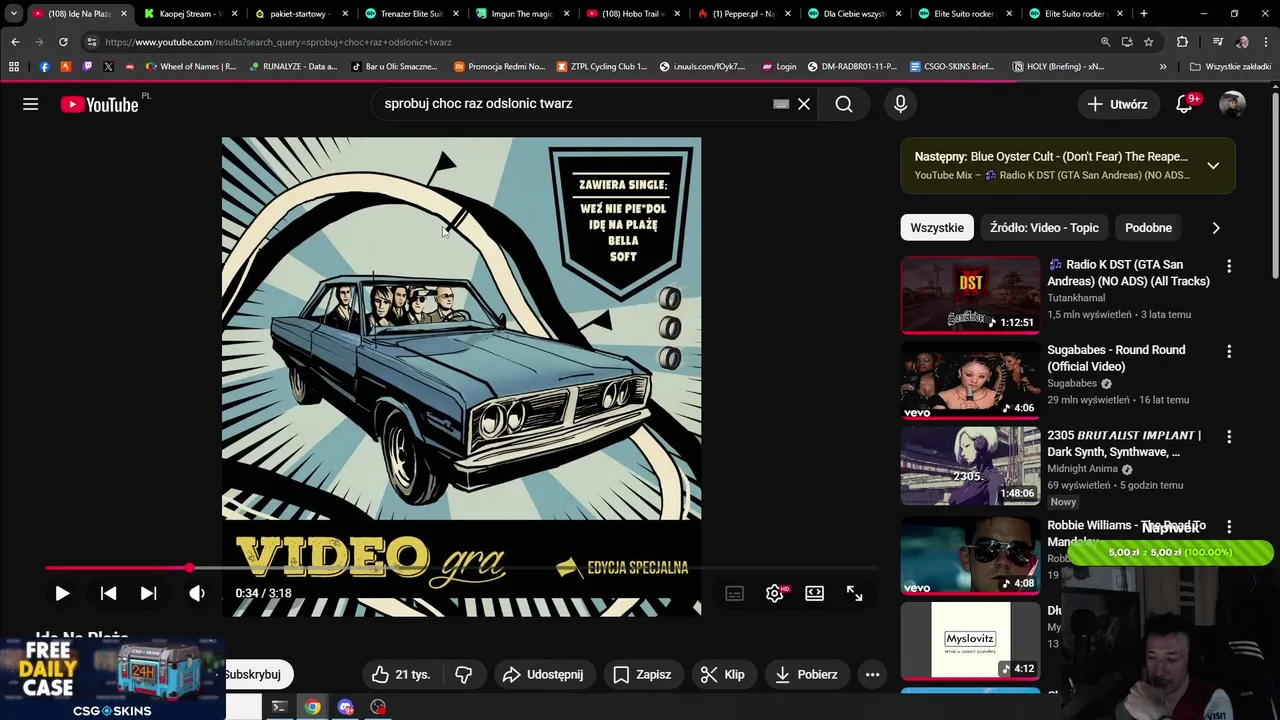
Task: Open Twitch bookmark icon
Action: click(x=87, y=67)
